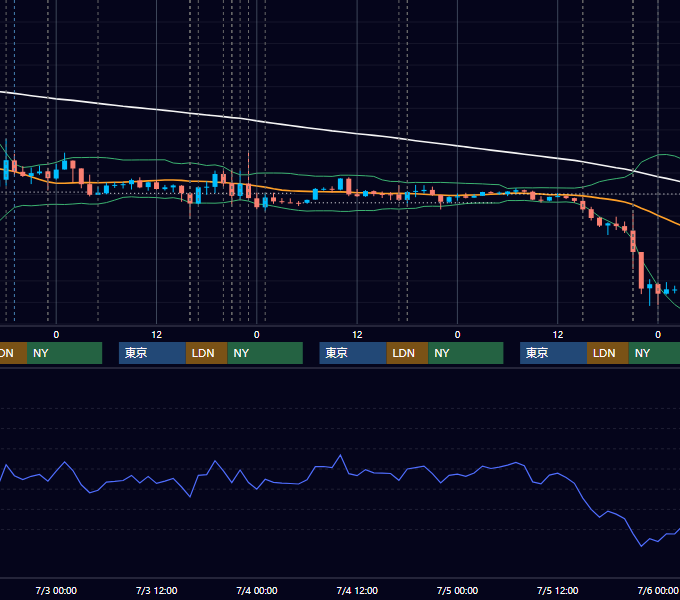Image resolution: width=680 pixels, height=600 pixels.
Task: Click the LDN session block on 7/4
Action: (407, 353)
